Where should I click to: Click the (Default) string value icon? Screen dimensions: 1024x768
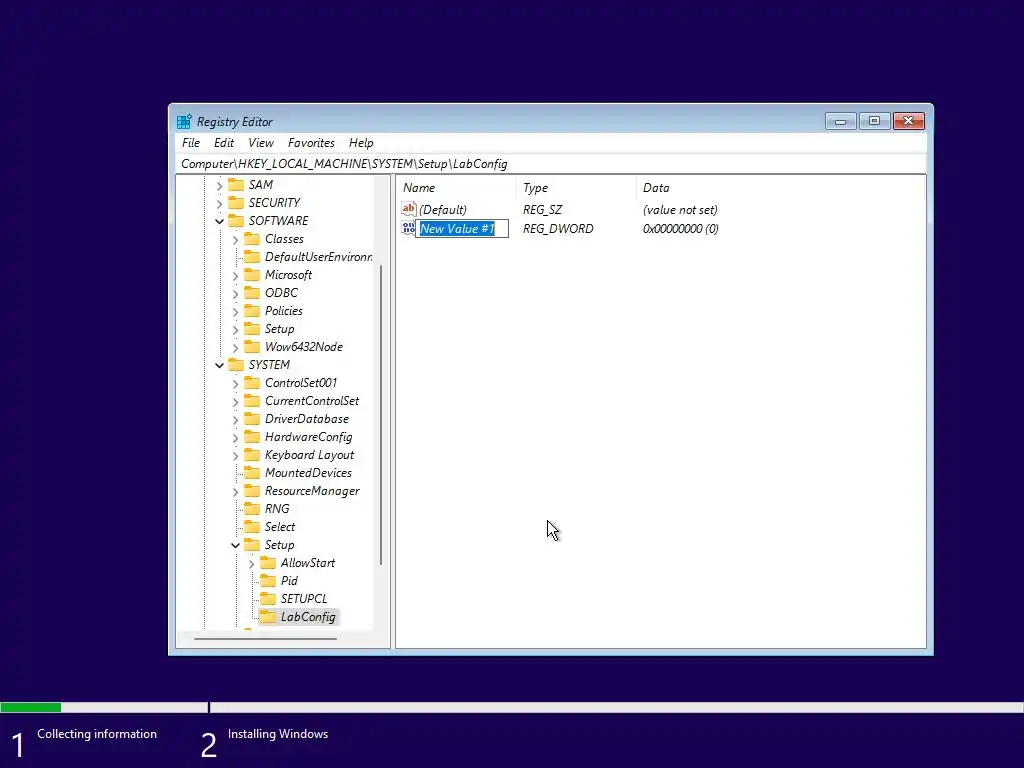[x=409, y=209]
